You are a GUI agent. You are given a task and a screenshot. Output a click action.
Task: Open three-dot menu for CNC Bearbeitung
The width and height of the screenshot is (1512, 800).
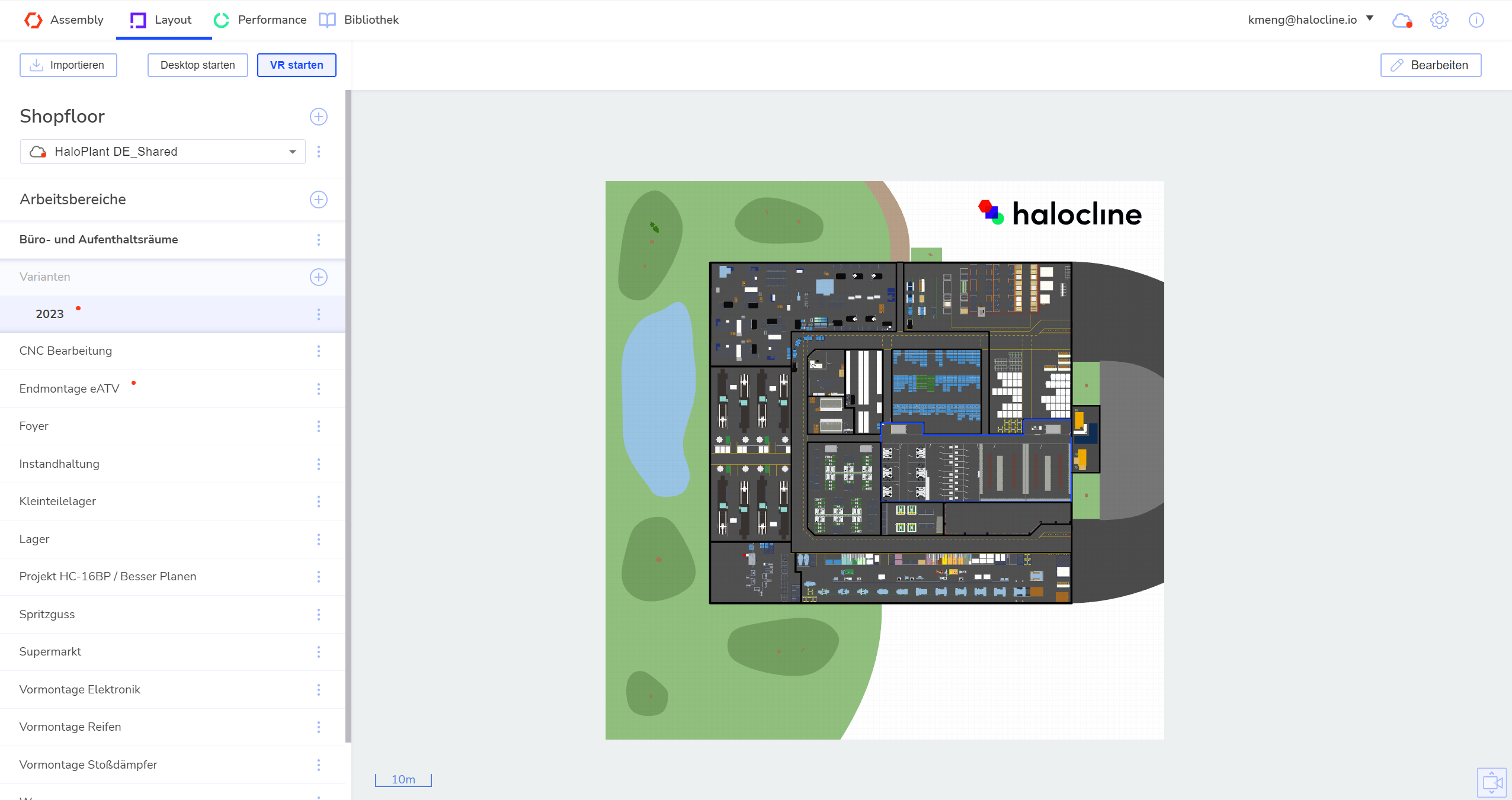[x=319, y=351]
